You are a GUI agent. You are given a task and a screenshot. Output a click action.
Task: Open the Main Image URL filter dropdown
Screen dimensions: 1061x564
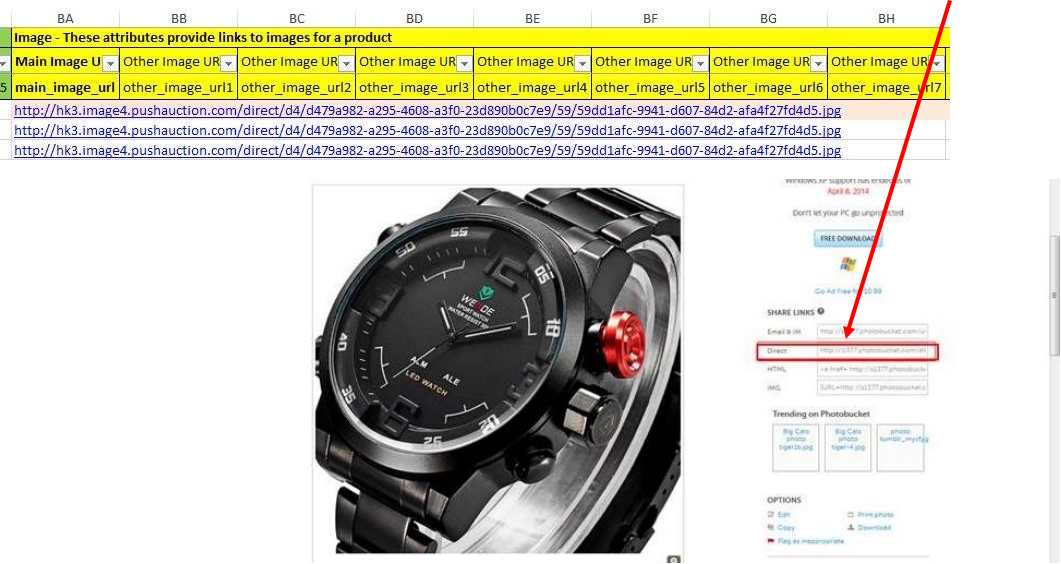[x=109, y=63]
